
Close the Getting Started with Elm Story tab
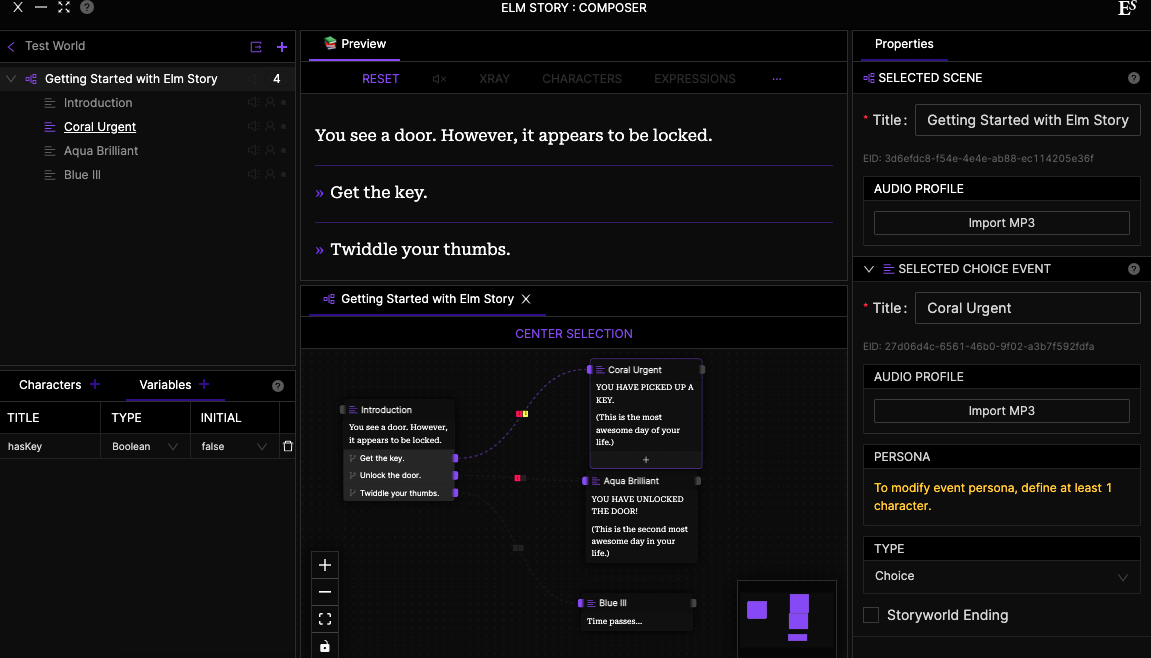[x=526, y=299]
